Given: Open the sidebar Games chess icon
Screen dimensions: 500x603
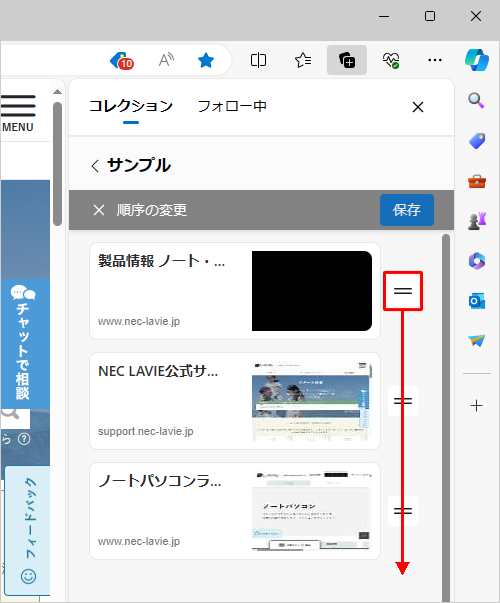Looking at the screenshot, I should coord(477,221).
